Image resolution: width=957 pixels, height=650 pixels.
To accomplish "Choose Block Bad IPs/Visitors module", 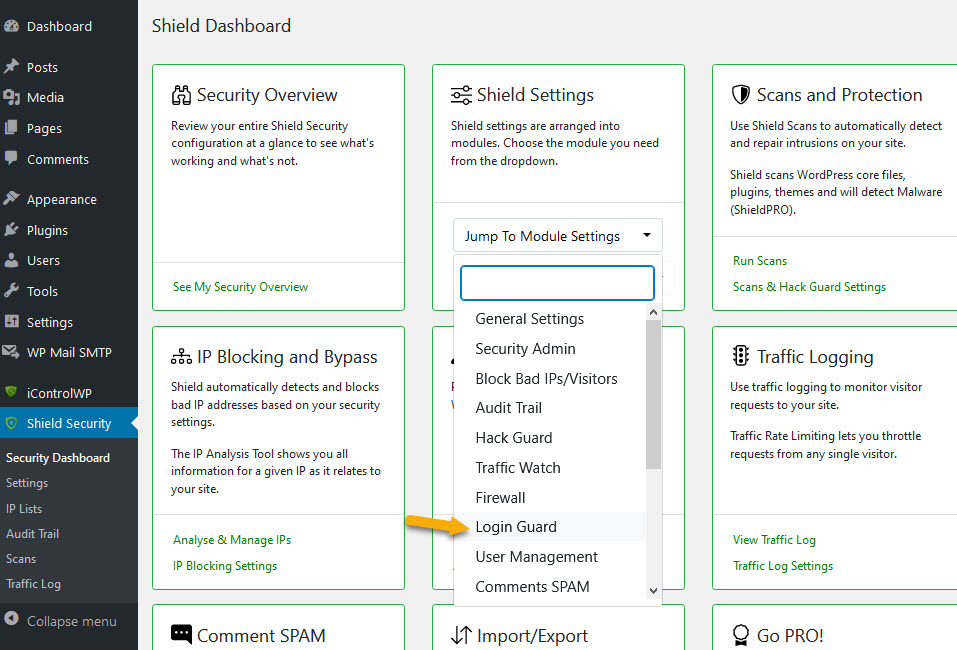I will (x=546, y=378).
